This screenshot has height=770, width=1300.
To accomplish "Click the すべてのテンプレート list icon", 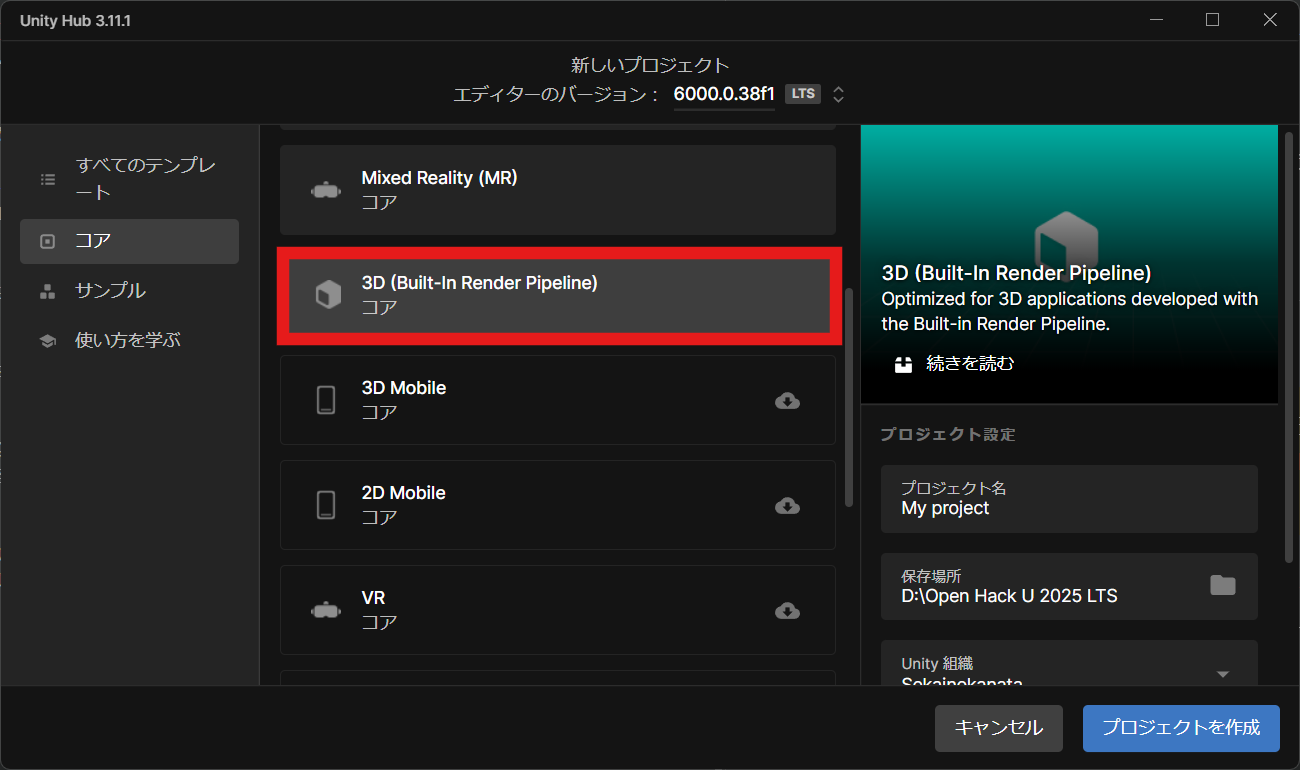I will click(48, 180).
